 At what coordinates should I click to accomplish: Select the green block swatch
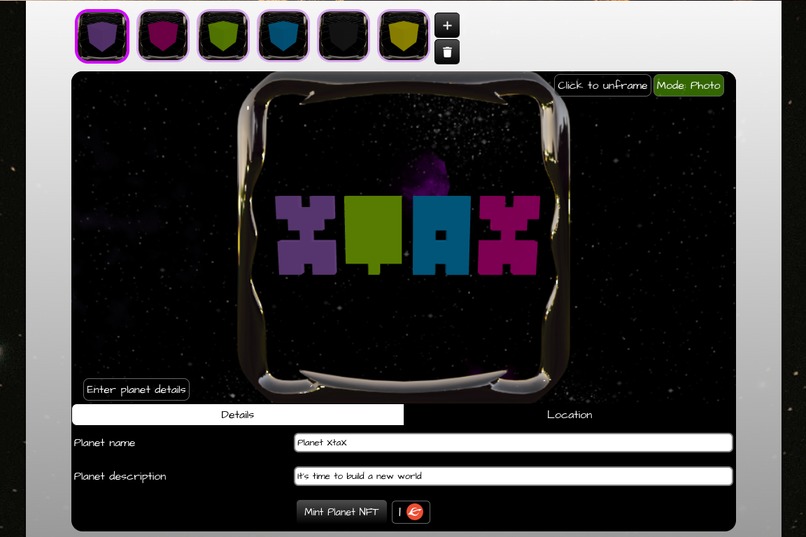coord(223,36)
